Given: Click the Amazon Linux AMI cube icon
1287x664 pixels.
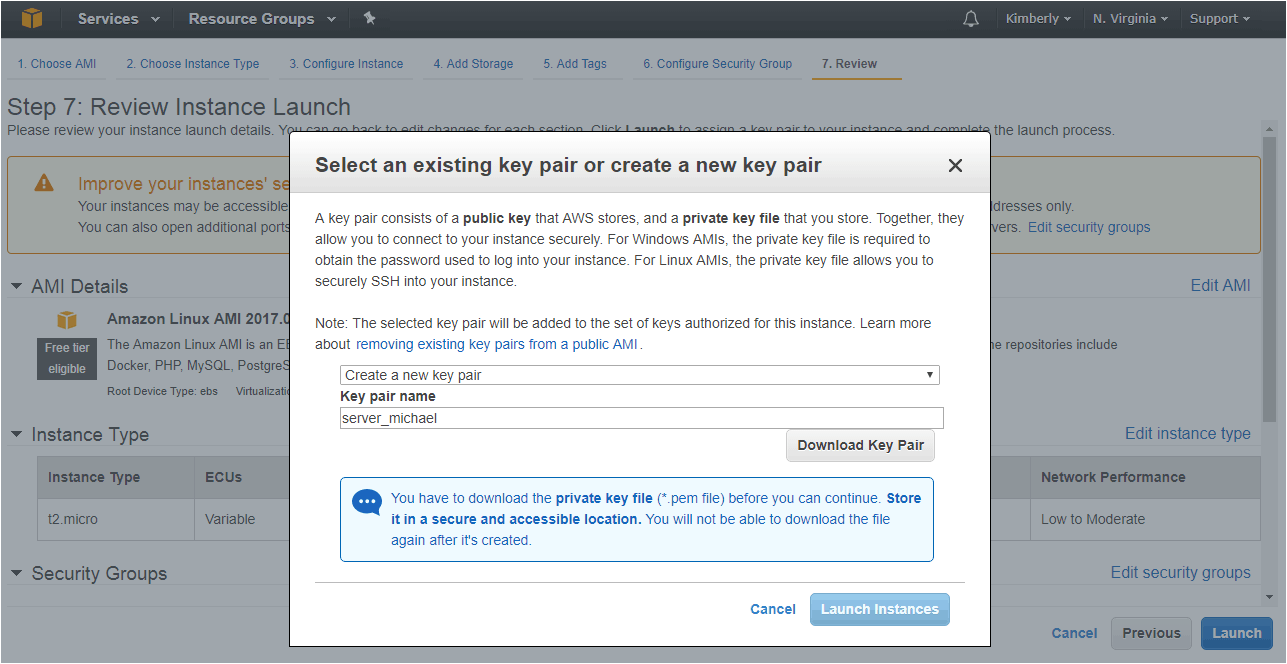Looking at the screenshot, I should pos(67,320).
